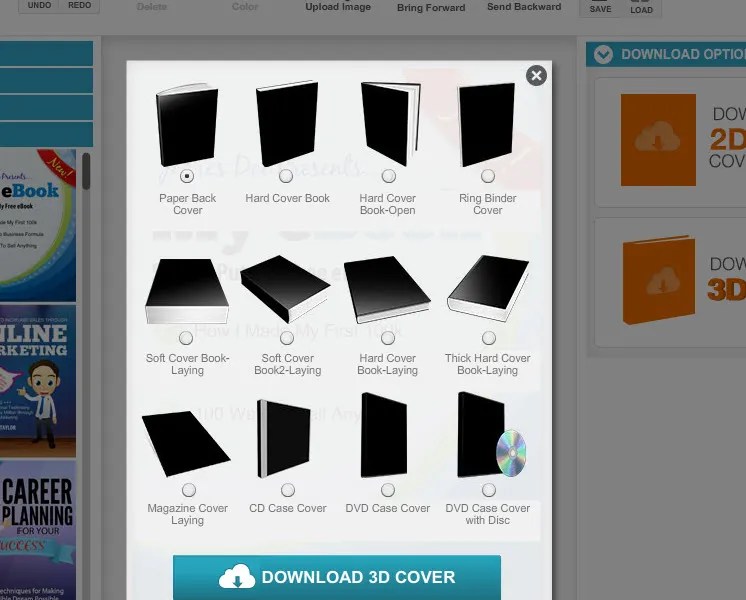Click the template list scrollbar handle
The height and width of the screenshot is (600, 746).
(x=86, y=171)
